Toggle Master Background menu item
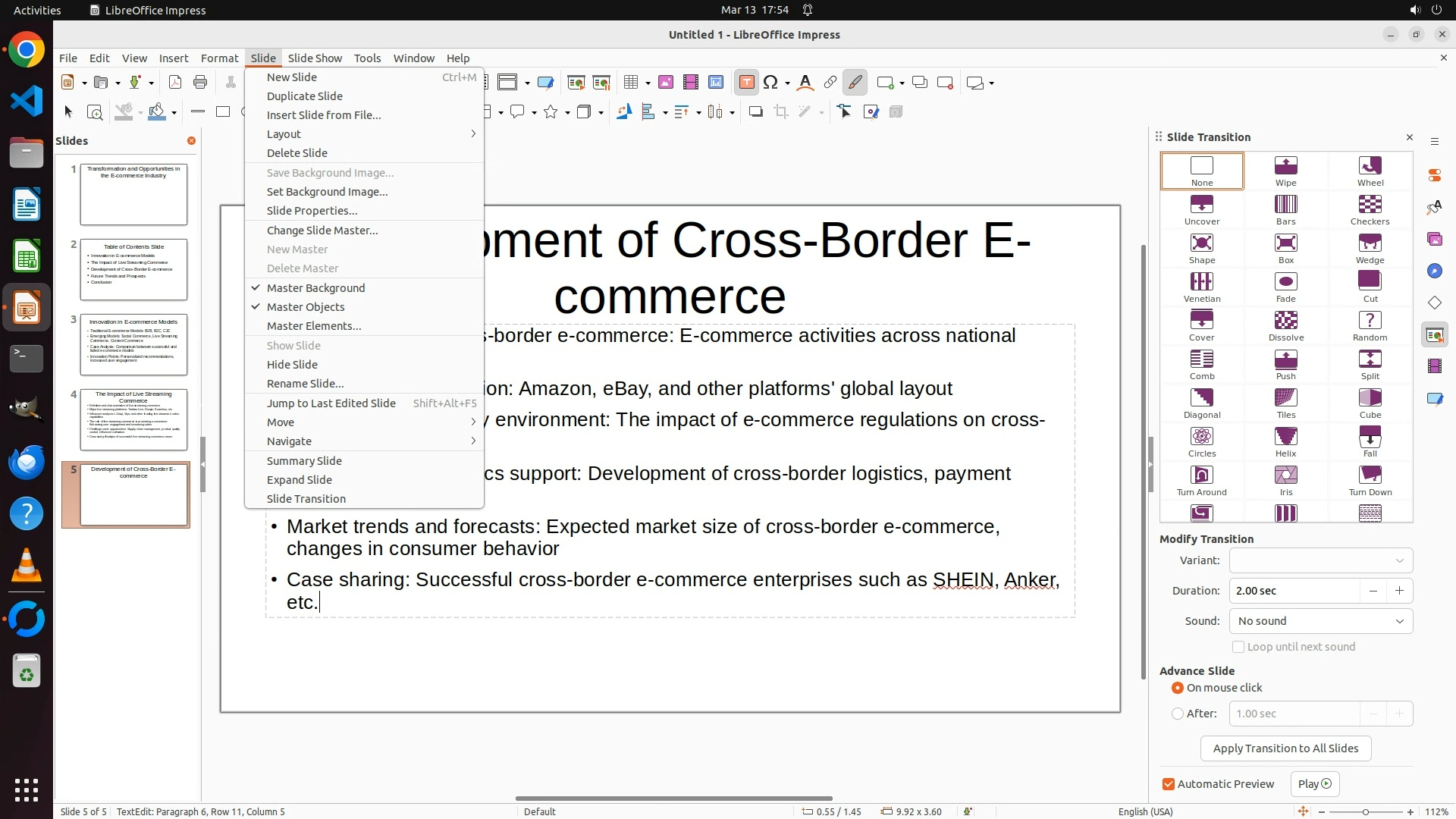 coord(315,288)
